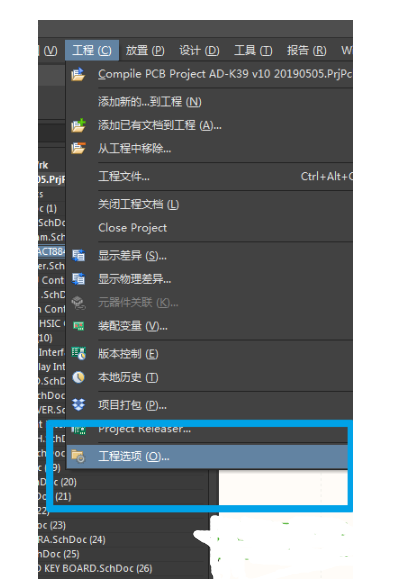Click the Compile PCB Project icon

pos(78,74)
